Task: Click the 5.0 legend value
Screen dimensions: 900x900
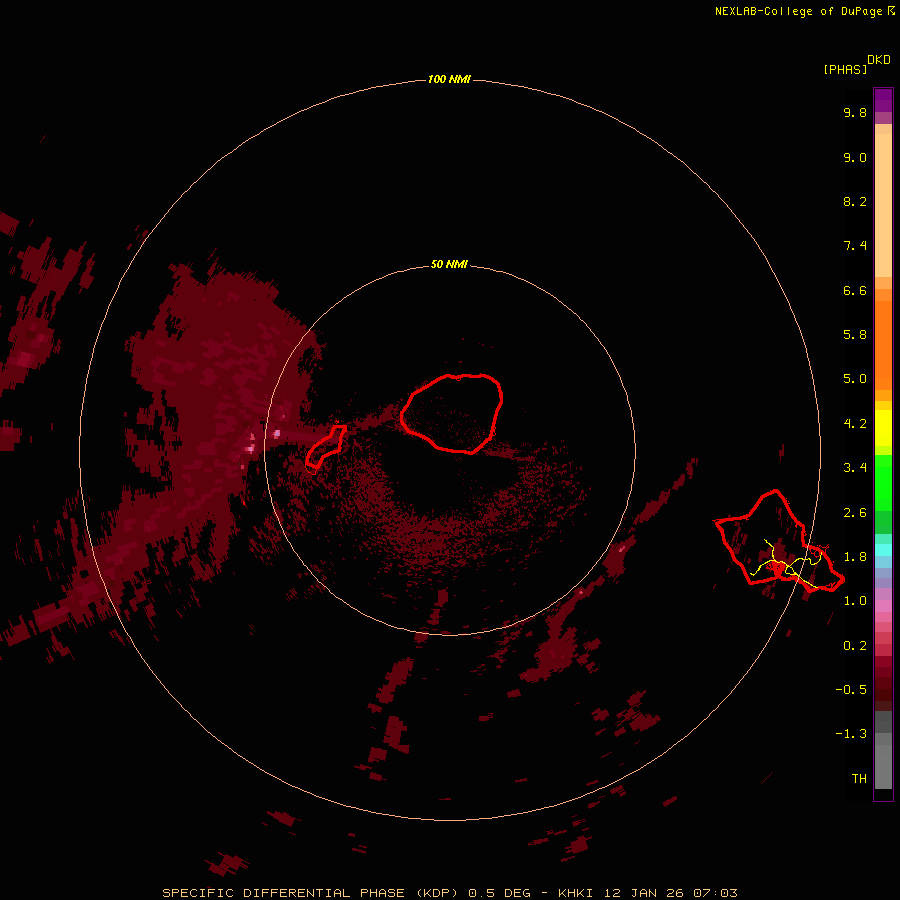Action: click(x=855, y=379)
